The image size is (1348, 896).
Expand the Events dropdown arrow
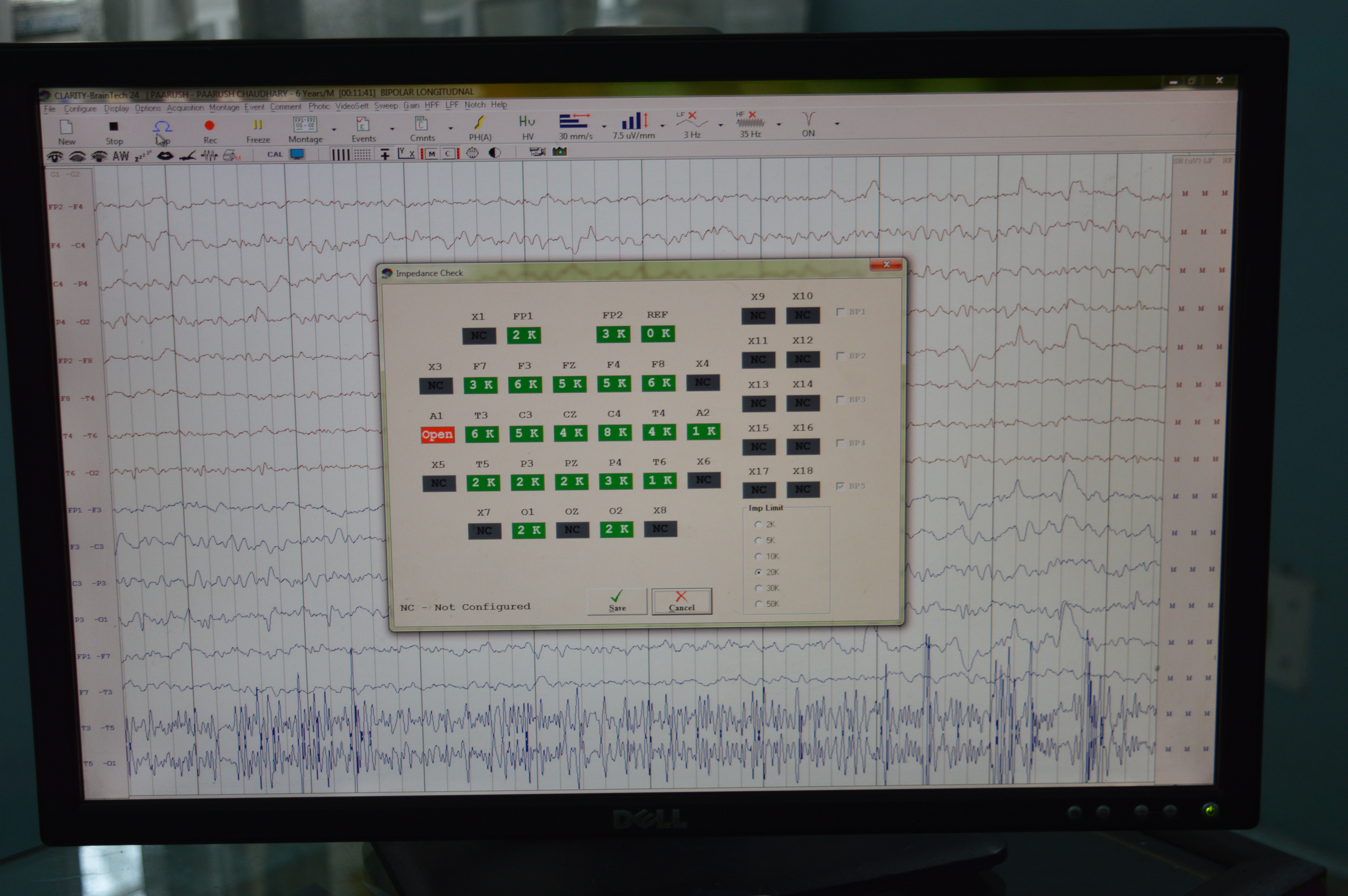392,129
